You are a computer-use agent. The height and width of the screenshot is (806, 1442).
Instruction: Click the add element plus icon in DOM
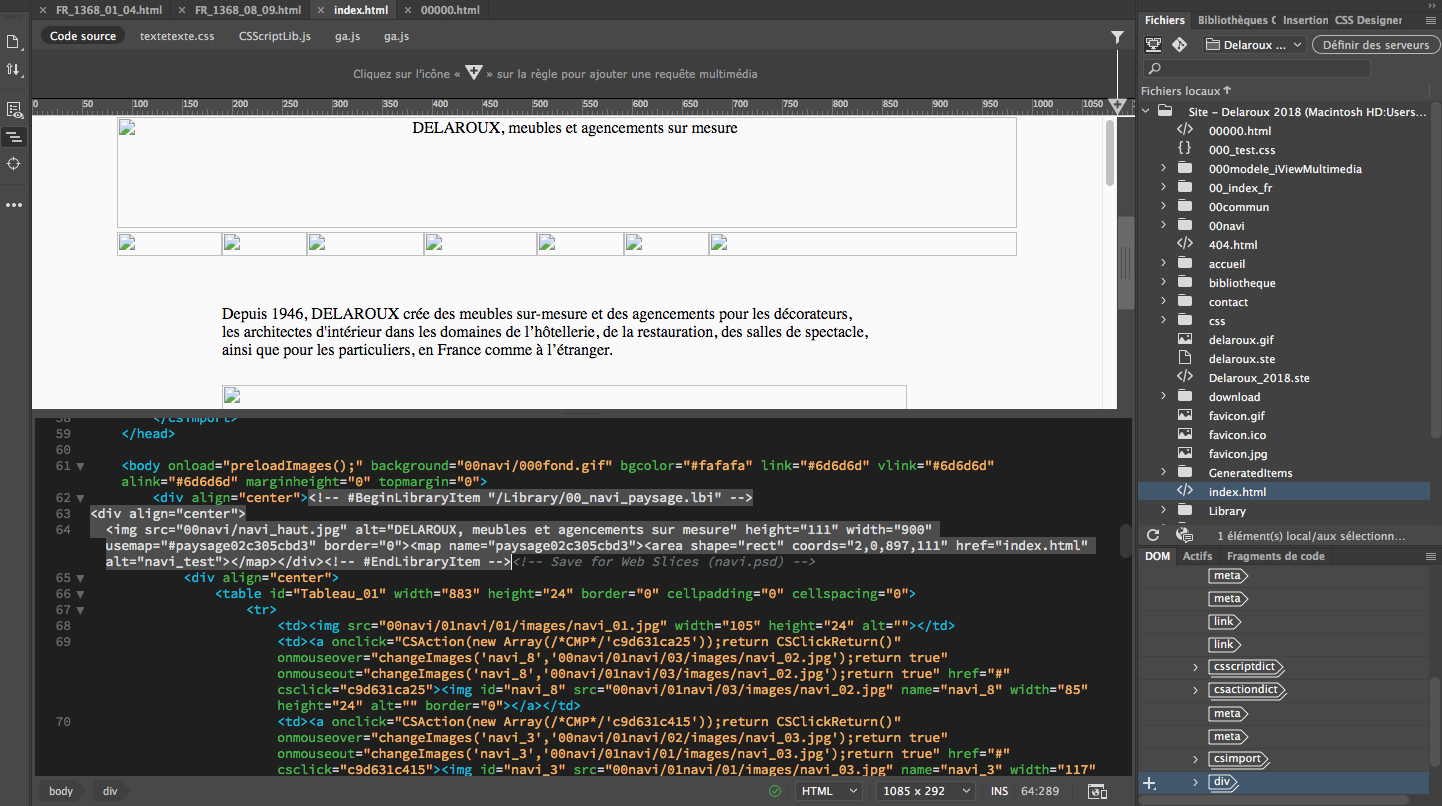coord(1150,782)
